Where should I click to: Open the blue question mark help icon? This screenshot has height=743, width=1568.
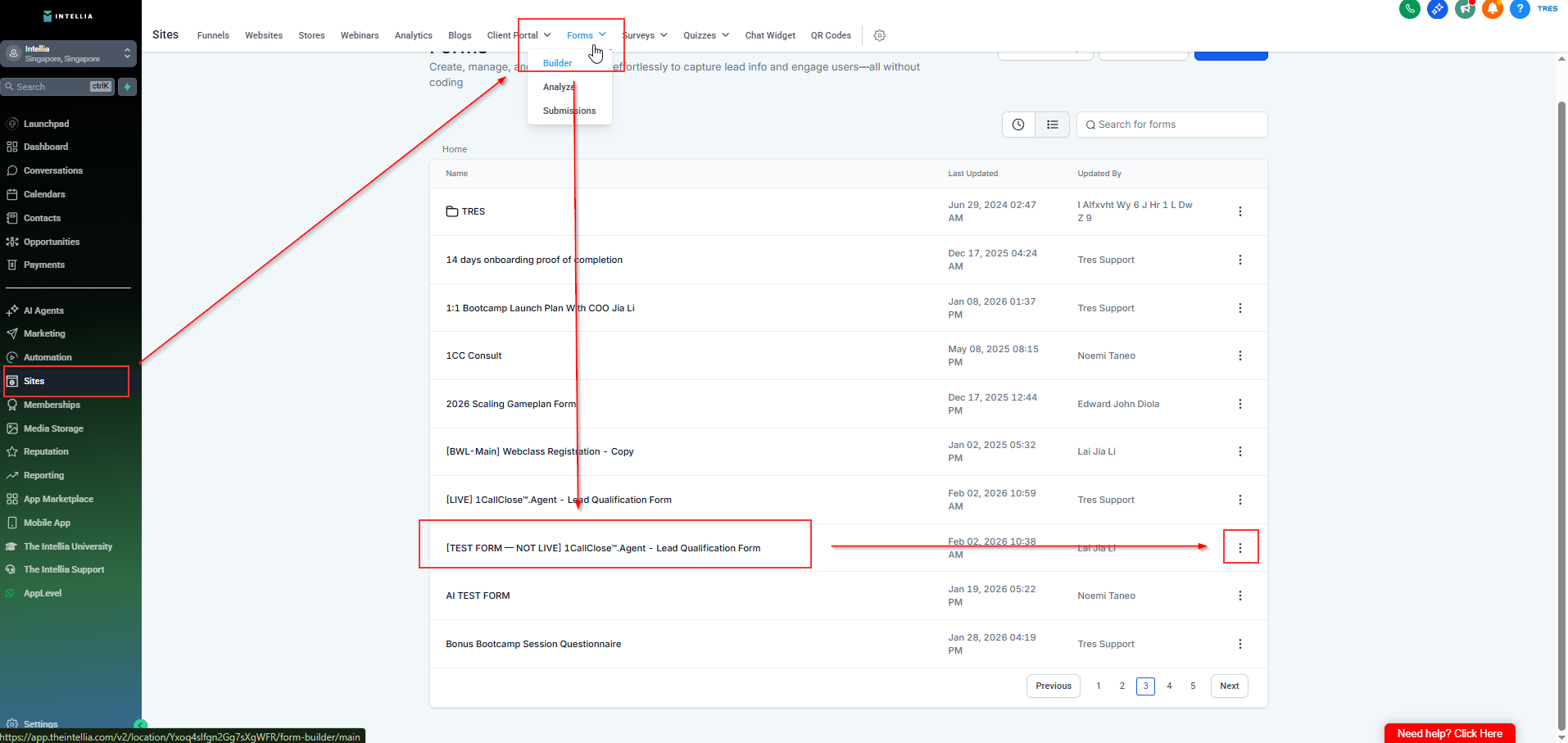1520,9
